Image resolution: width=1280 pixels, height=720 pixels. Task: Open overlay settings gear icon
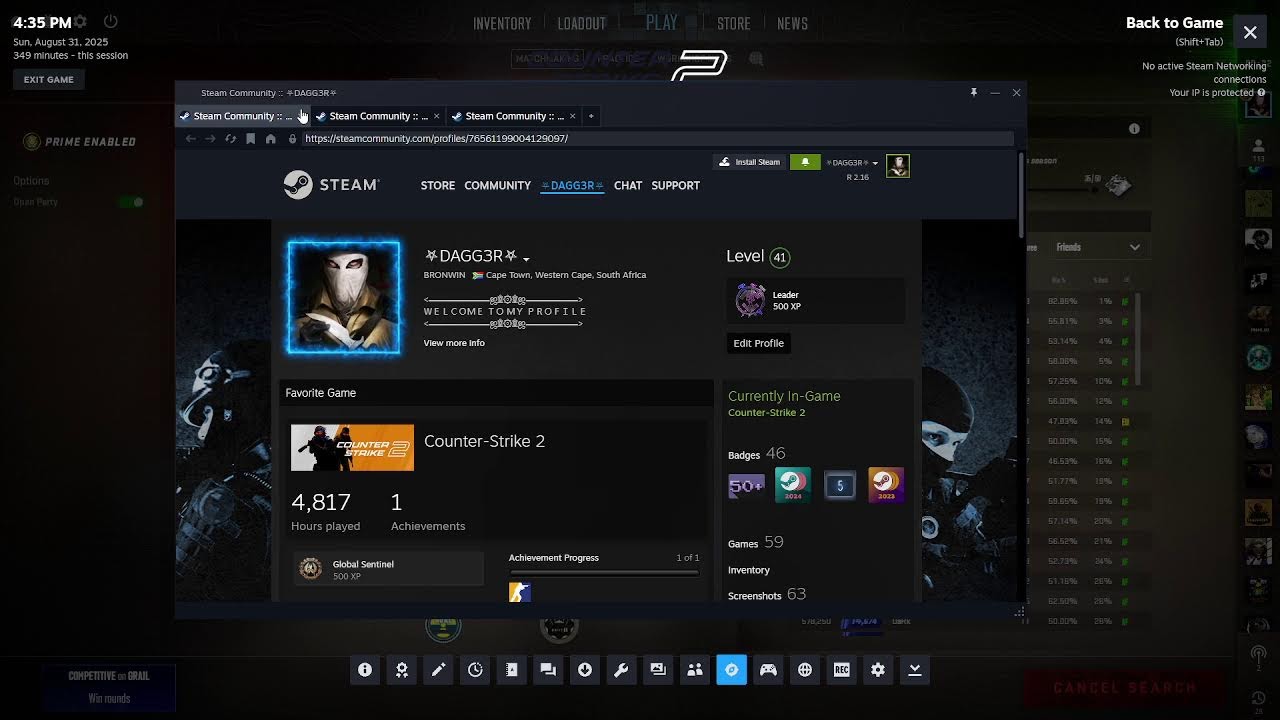click(x=878, y=670)
